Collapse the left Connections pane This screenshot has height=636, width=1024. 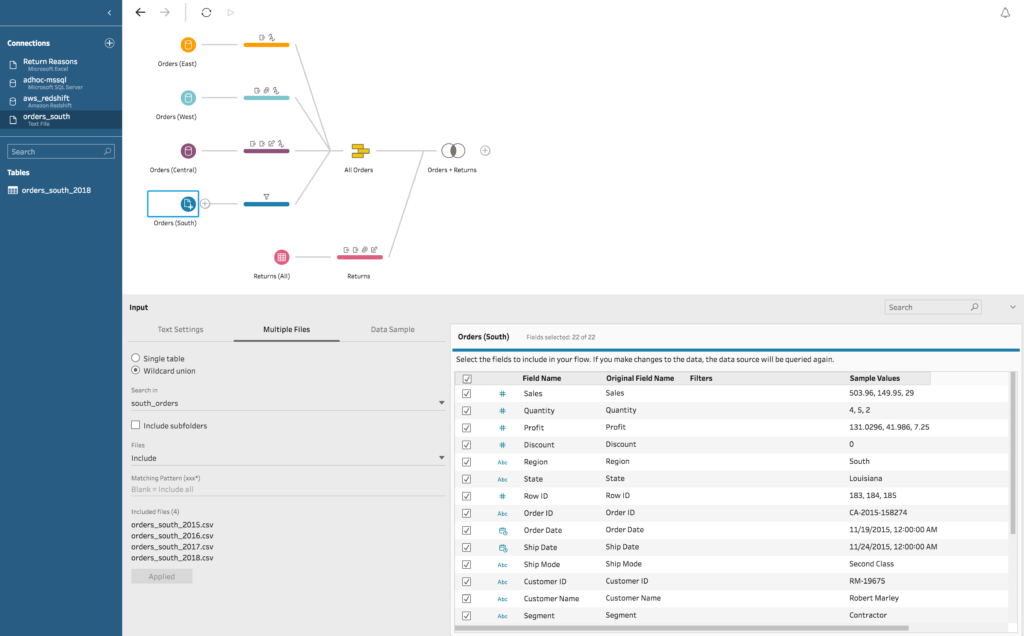(x=108, y=12)
